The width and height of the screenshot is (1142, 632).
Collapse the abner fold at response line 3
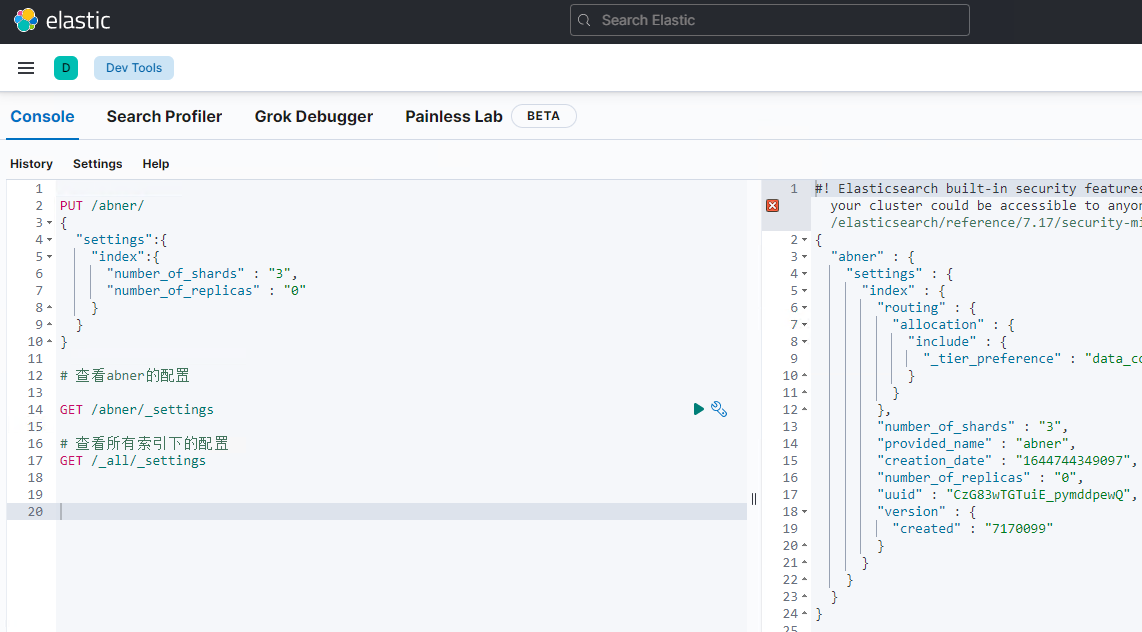(x=805, y=256)
